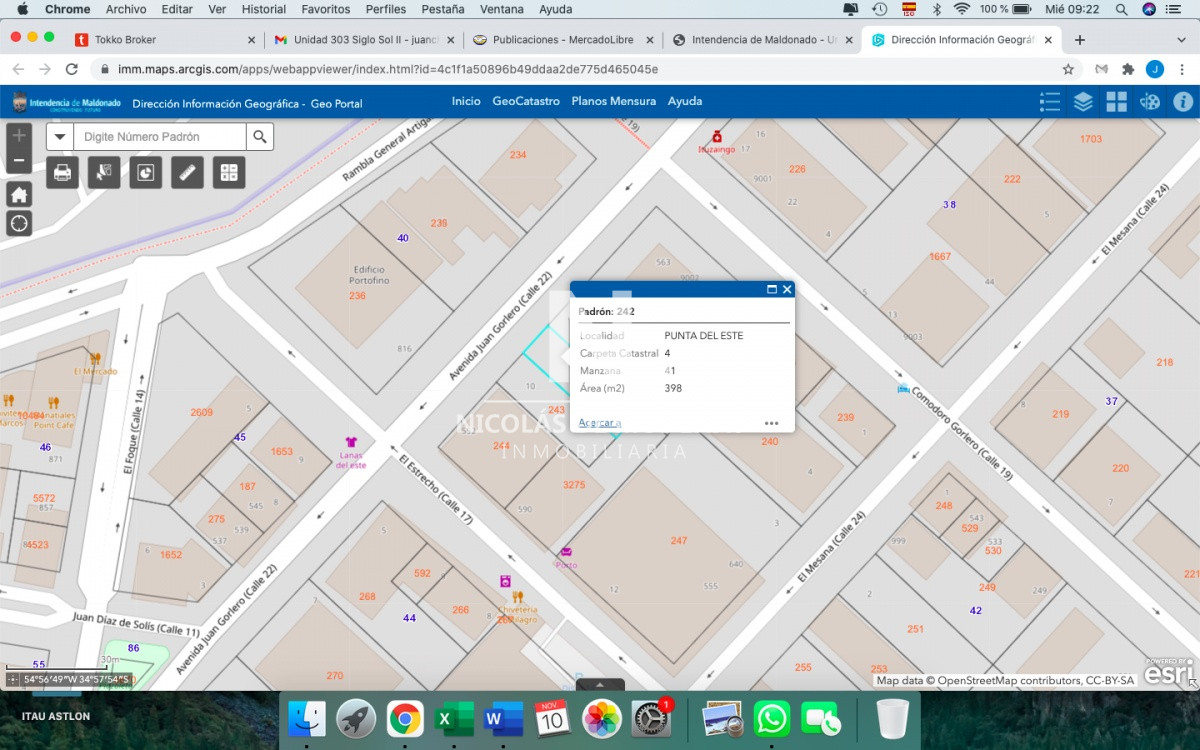This screenshot has width=1200, height=750.
Task: Click the 'Acercar a' zoom link
Action: coord(600,423)
